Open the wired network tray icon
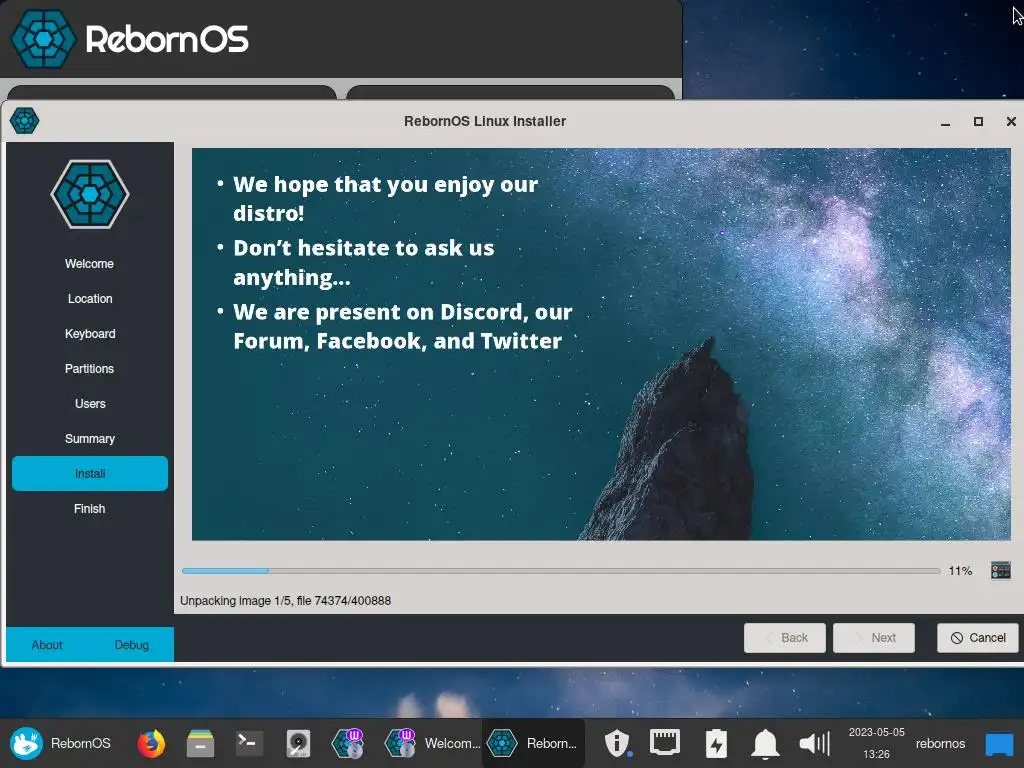This screenshot has height=768, width=1024. 665,743
